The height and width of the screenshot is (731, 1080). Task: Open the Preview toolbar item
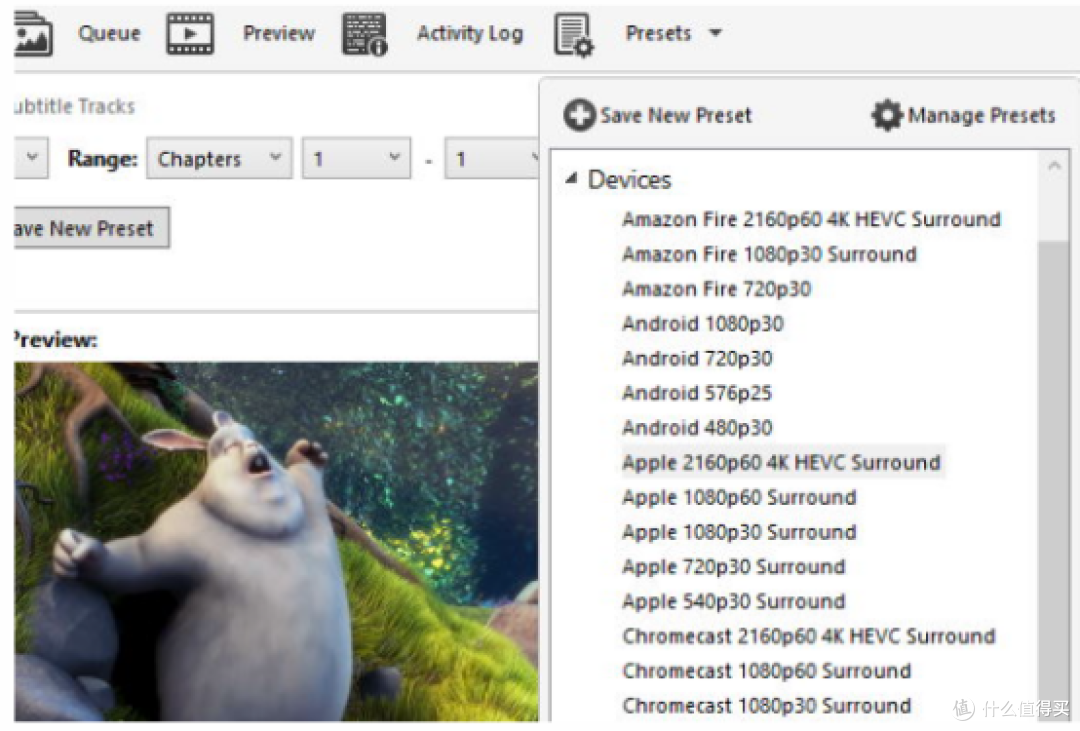click(278, 33)
